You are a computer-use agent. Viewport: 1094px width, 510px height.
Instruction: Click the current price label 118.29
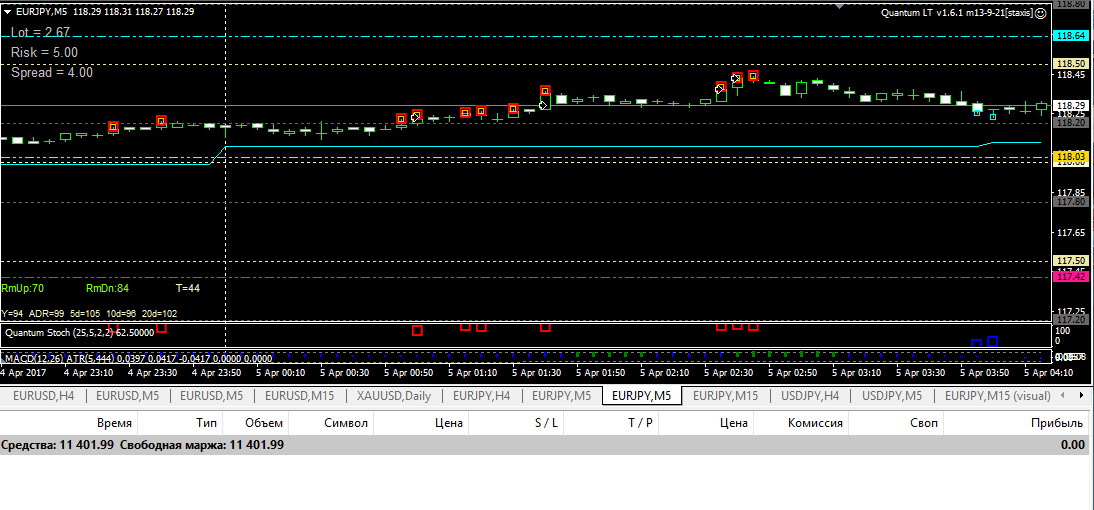coord(1071,105)
